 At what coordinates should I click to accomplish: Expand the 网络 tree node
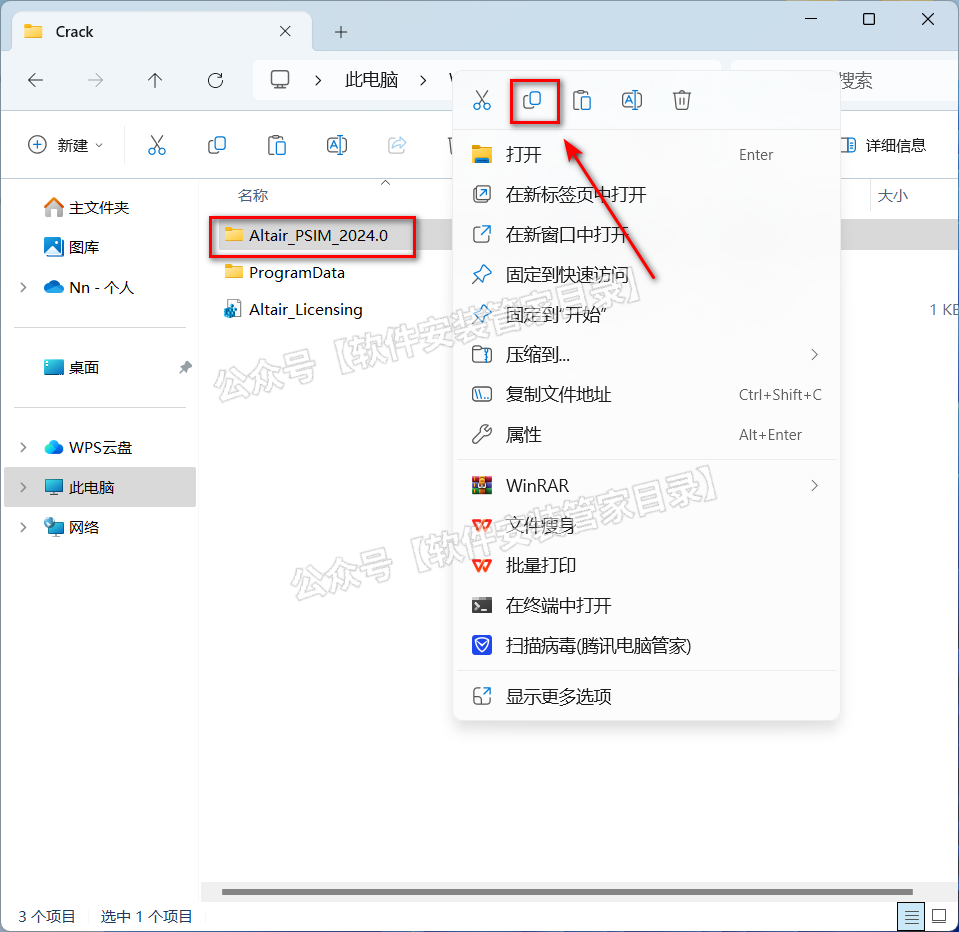click(23, 527)
